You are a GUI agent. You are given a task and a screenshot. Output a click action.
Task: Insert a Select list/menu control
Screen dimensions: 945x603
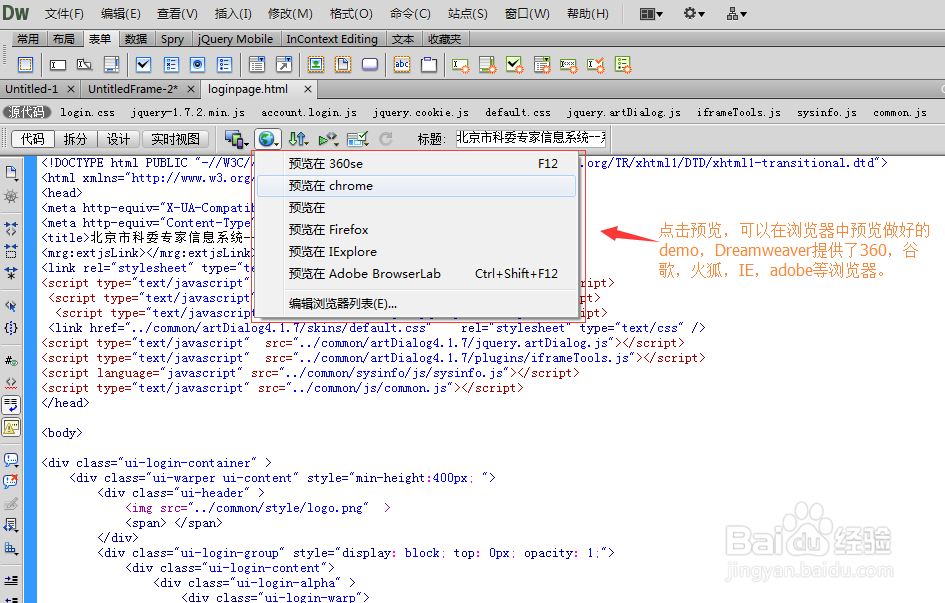tap(257, 64)
